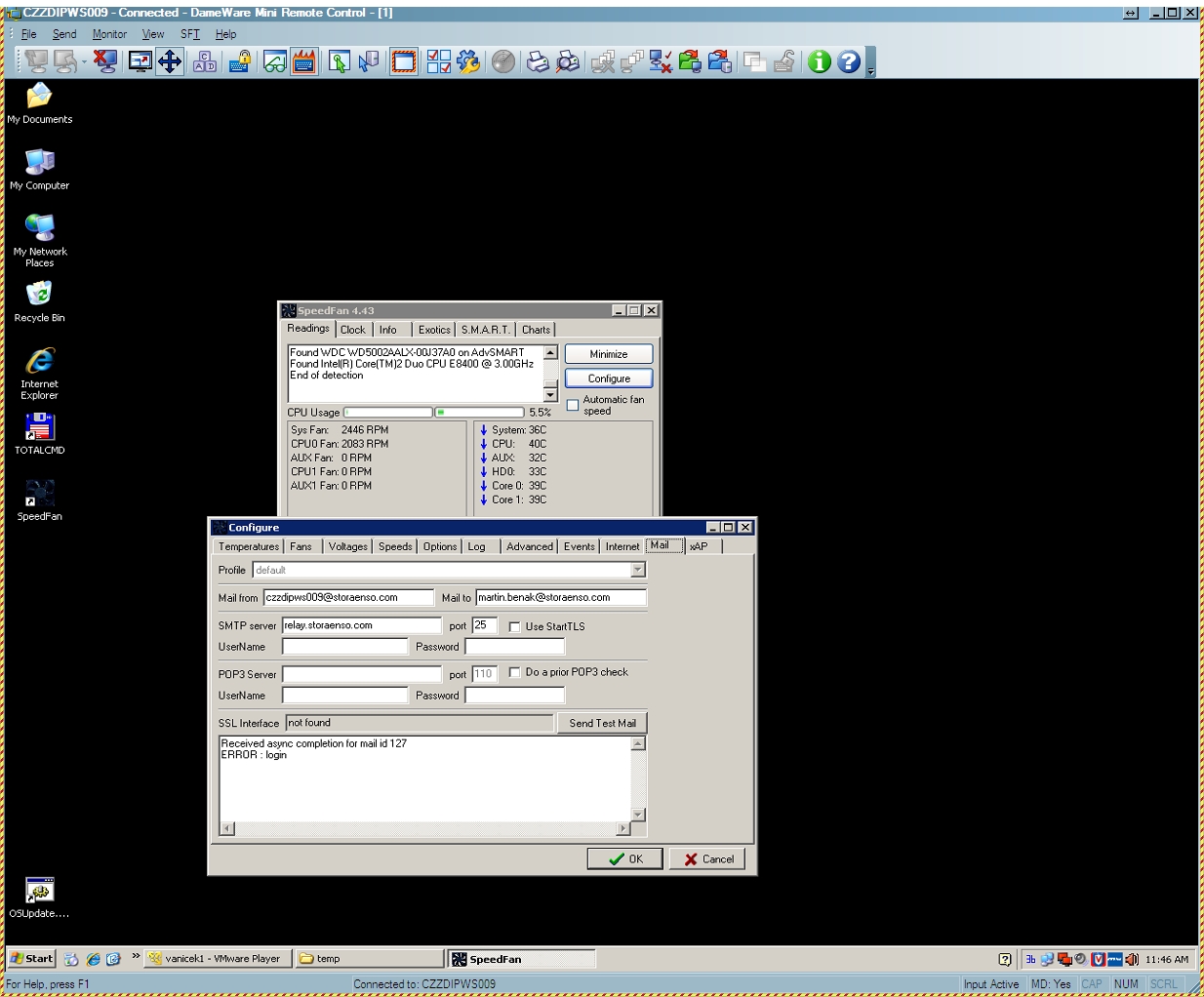Click the wrench settings toolbar icon

coord(468,61)
